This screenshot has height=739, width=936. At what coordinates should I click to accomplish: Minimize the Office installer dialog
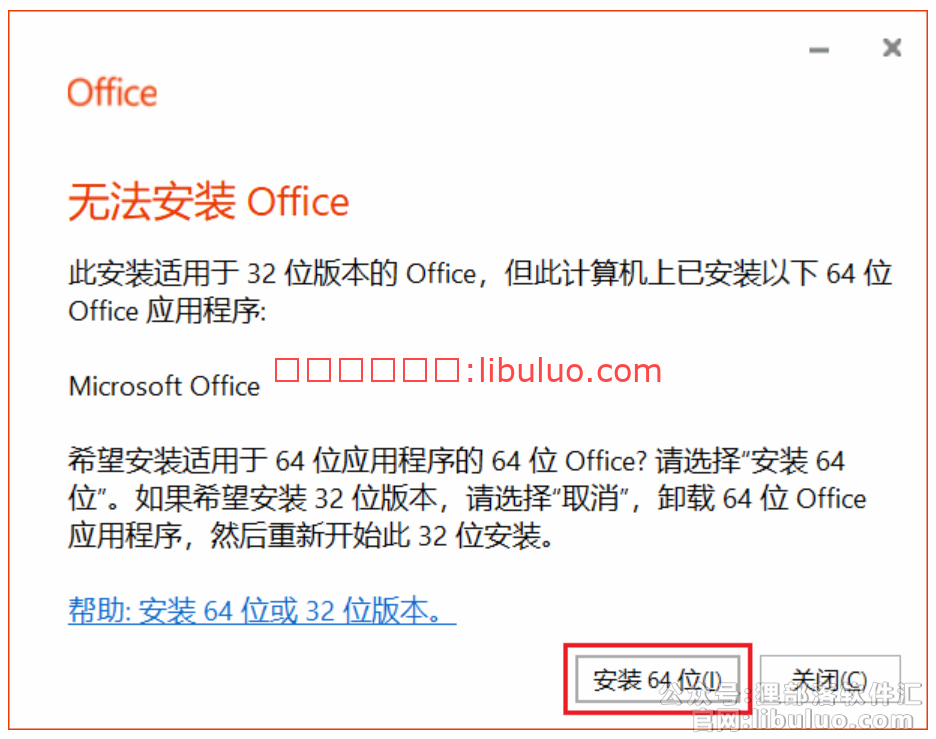tap(819, 50)
